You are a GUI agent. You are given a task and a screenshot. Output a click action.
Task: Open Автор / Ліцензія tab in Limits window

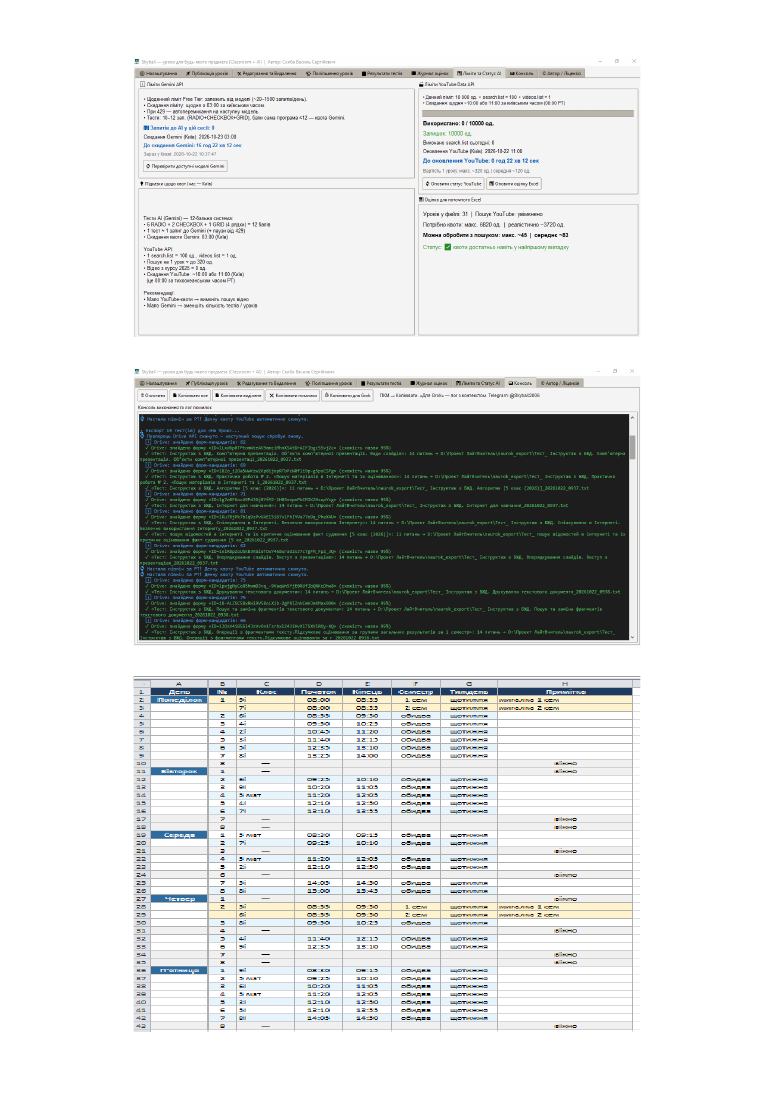[561, 73]
